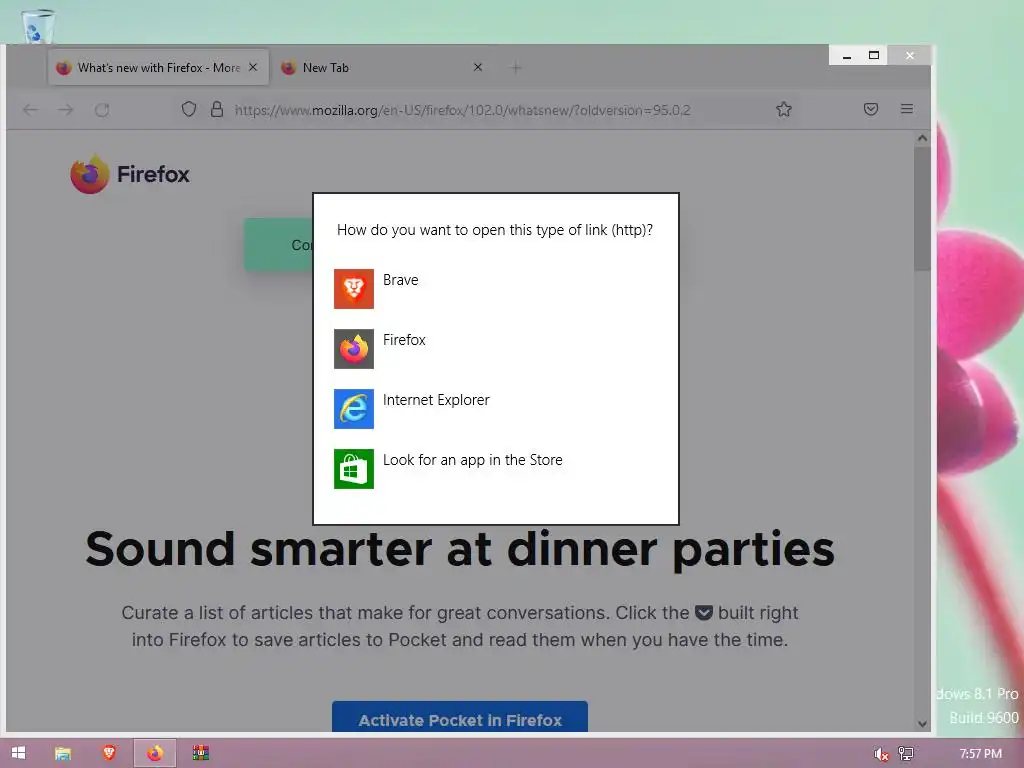1024x768 pixels.
Task: Choose the Brave text option
Action: (400, 280)
